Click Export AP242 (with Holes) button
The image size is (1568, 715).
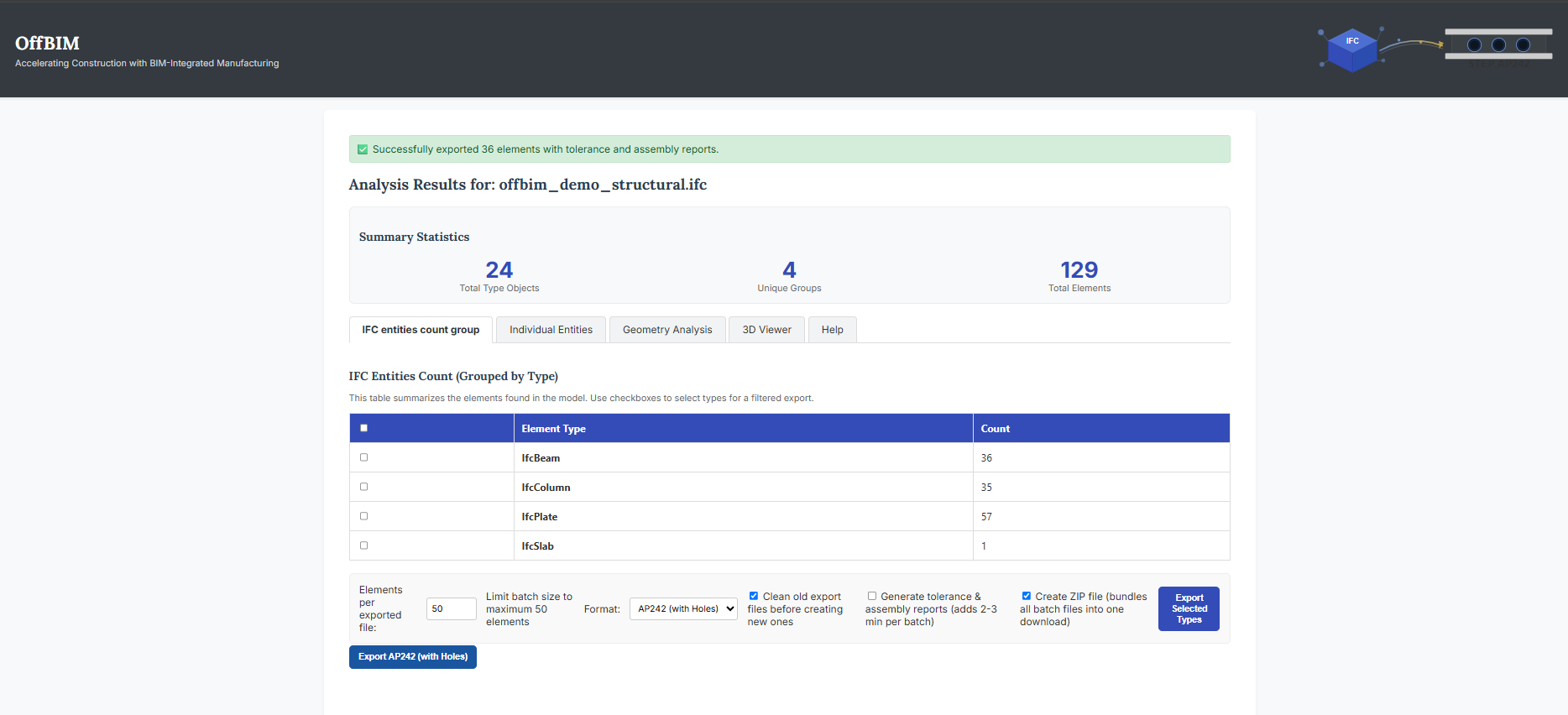[413, 657]
